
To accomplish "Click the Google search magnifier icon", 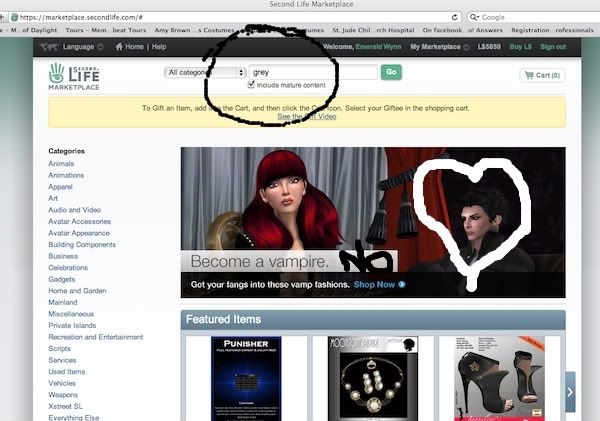I will (474, 17).
